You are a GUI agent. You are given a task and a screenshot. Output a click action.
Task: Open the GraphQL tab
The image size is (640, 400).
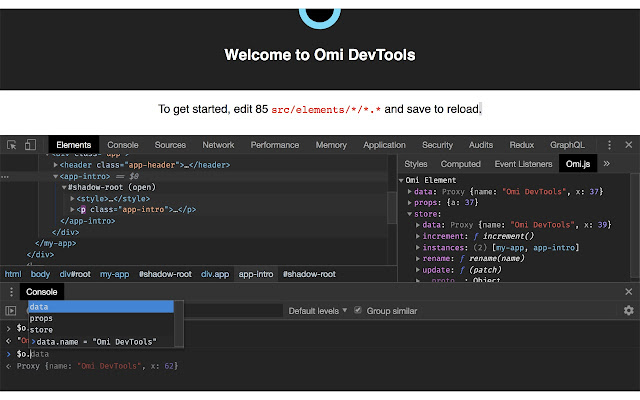(x=567, y=145)
